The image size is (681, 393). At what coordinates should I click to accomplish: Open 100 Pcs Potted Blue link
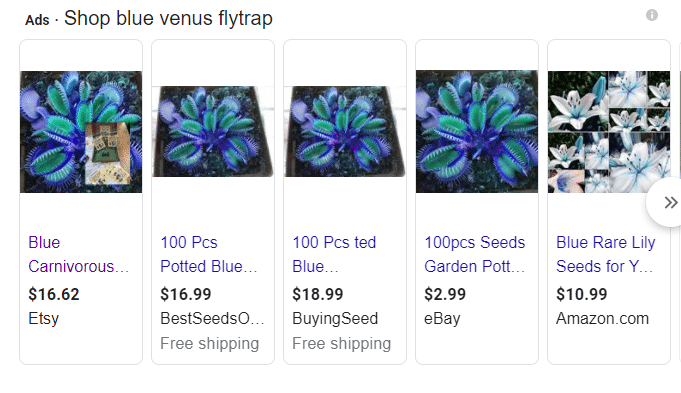209,254
